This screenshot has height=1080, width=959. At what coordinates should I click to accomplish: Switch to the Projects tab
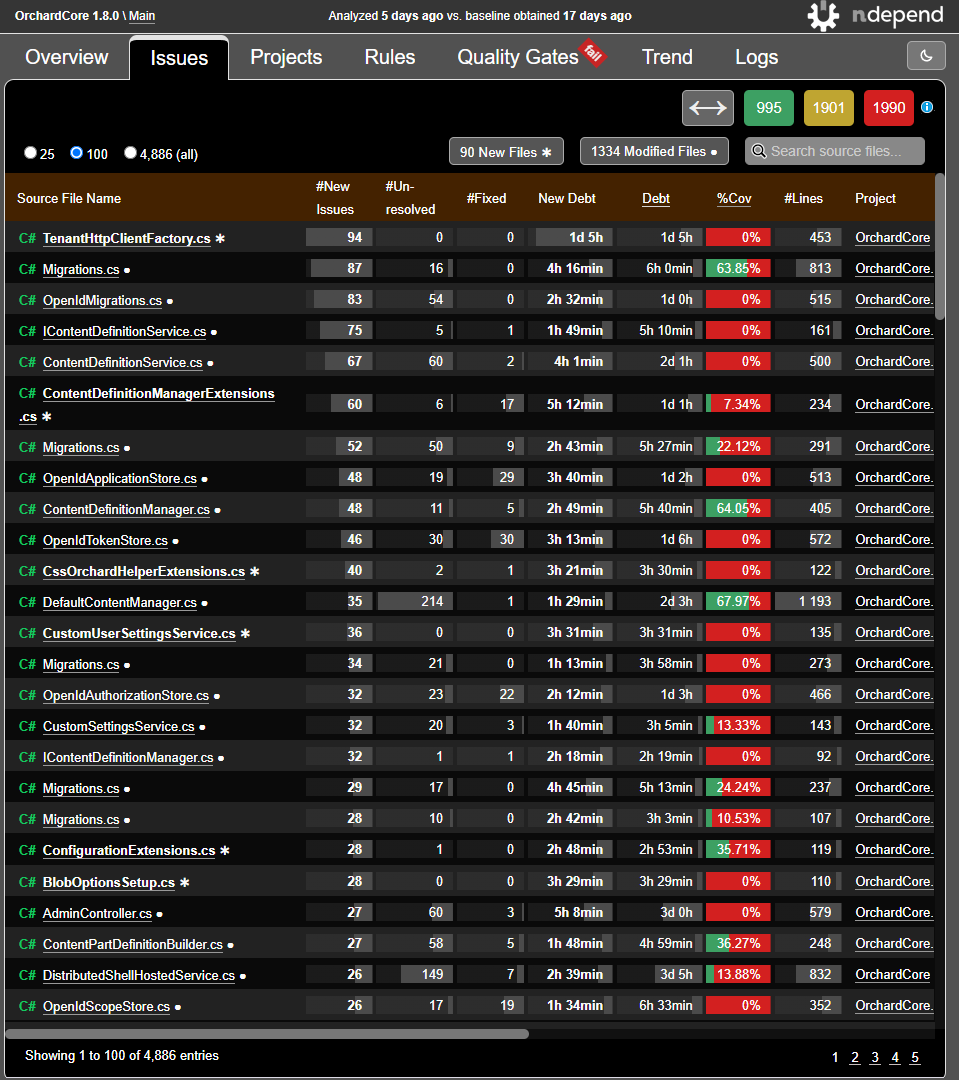pyautogui.click(x=286, y=57)
